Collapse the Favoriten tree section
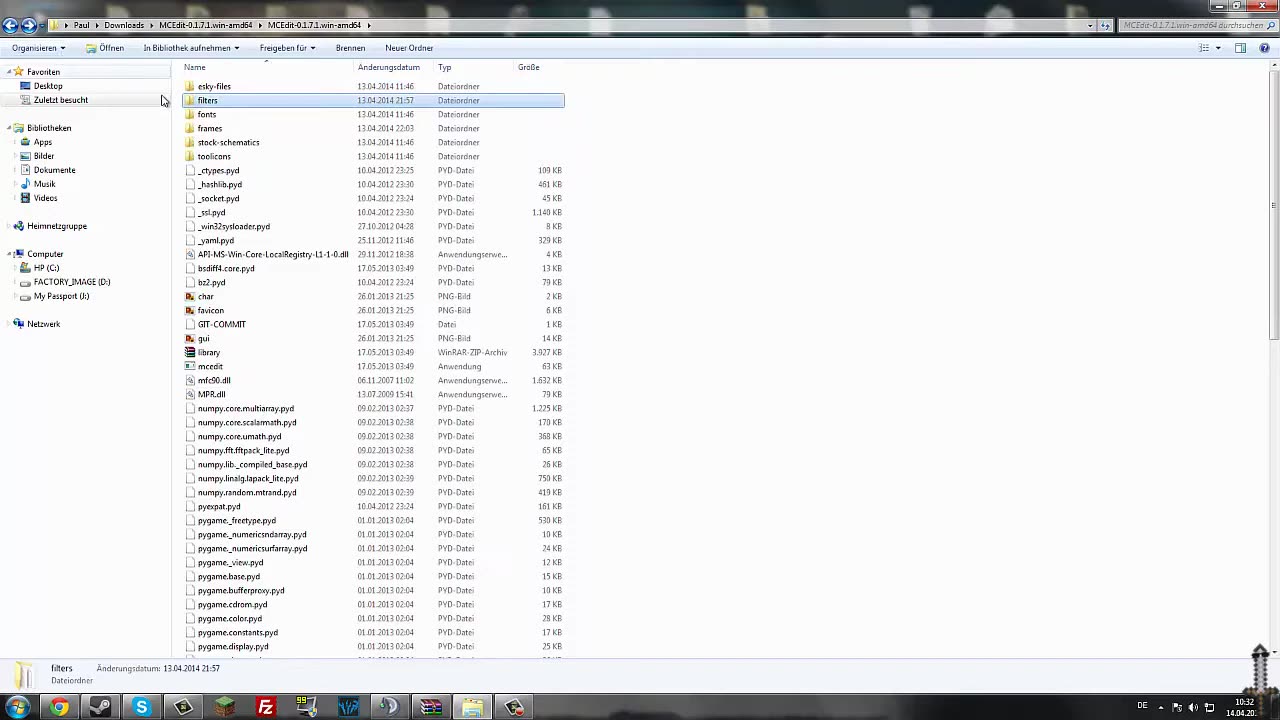Viewport: 1280px width, 720px height. click(x=7, y=72)
